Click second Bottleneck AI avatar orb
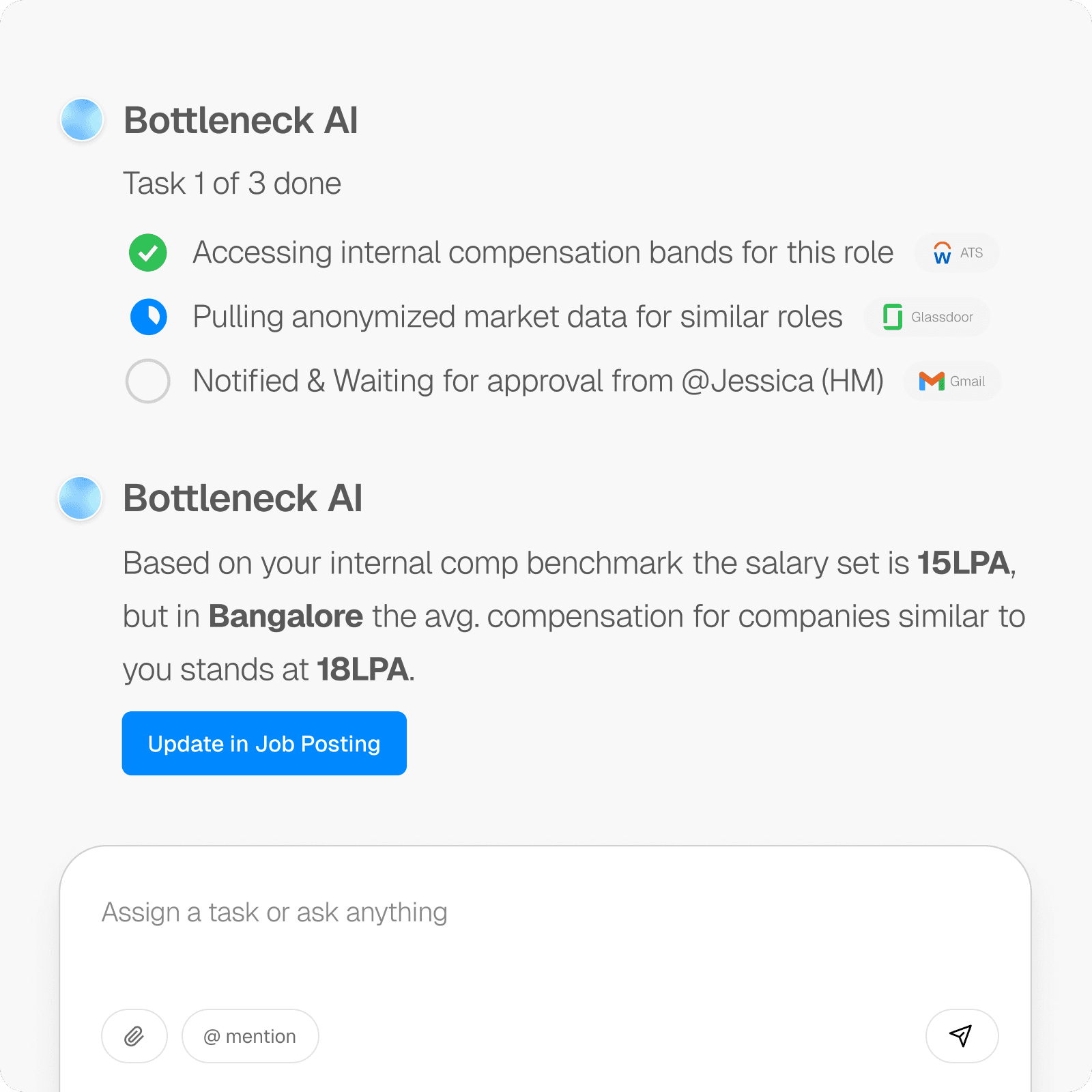1092x1092 pixels. pyautogui.click(x=81, y=498)
